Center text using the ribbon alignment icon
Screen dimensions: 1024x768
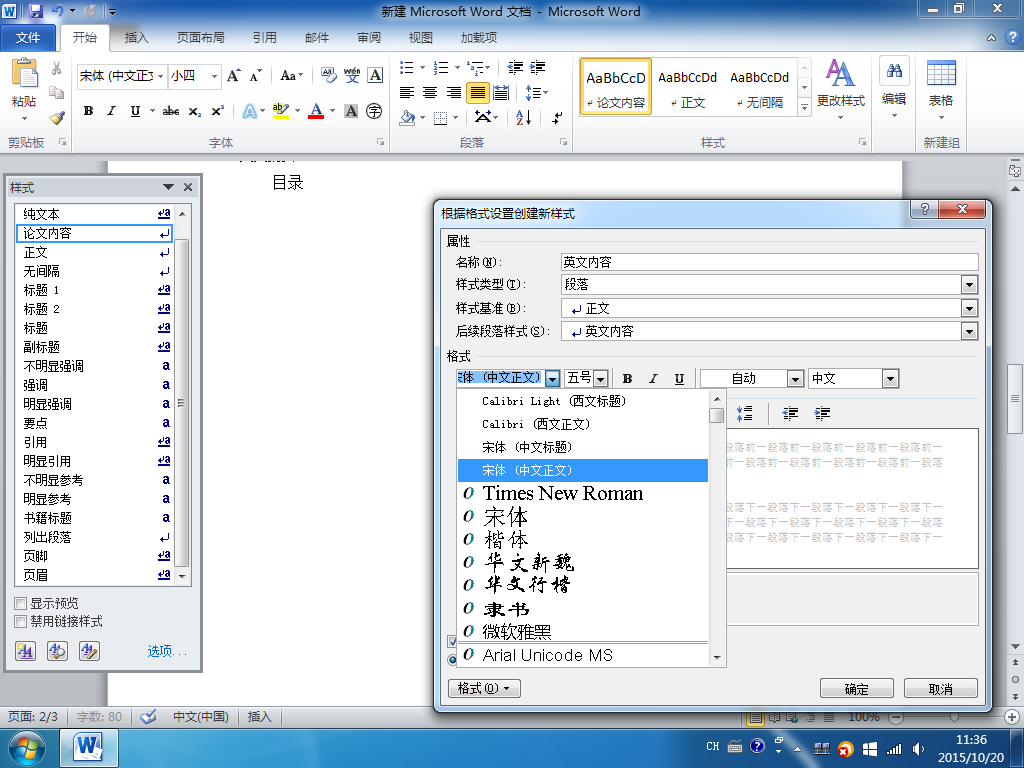pos(430,93)
